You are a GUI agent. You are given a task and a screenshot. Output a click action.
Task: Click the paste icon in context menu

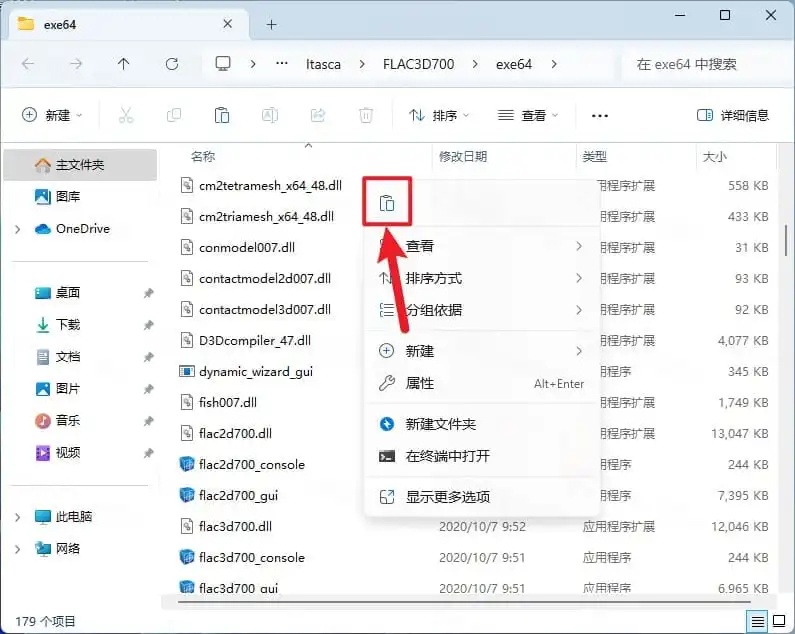pyautogui.click(x=387, y=203)
